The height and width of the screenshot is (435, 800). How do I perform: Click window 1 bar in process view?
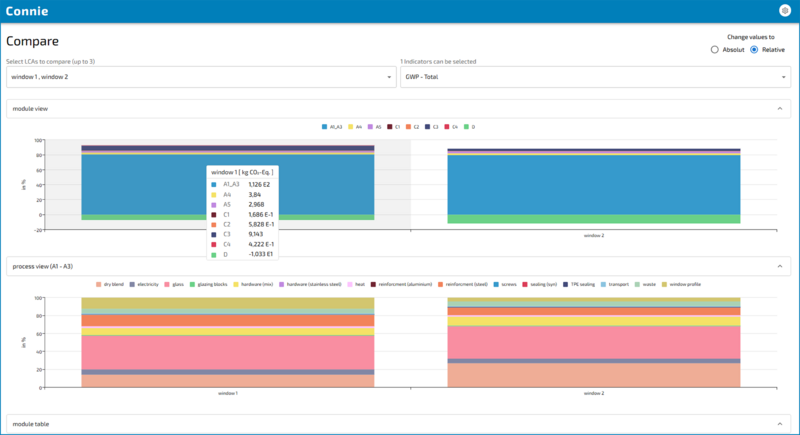point(228,342)
